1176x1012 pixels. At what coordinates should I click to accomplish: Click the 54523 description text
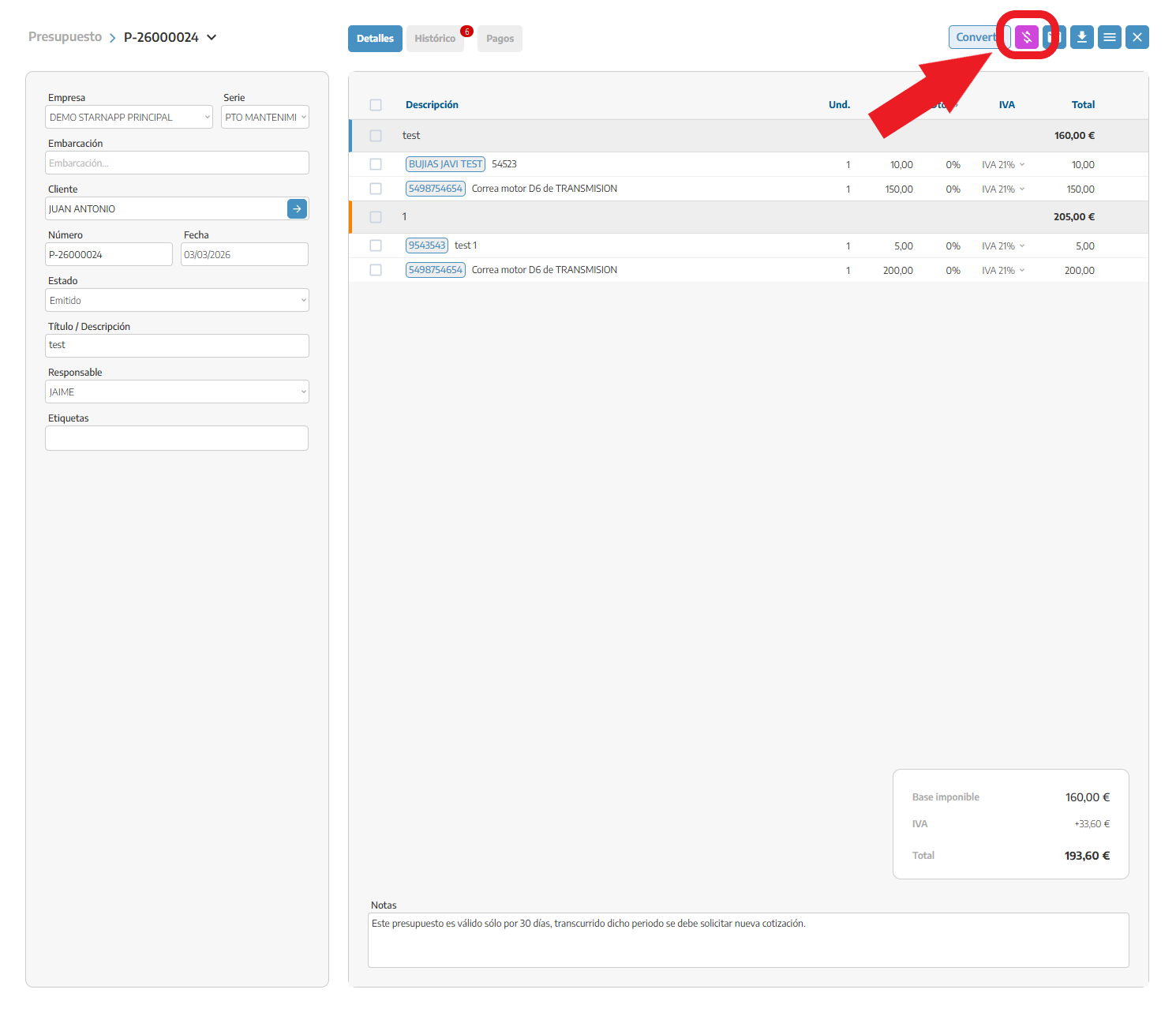click(x=504, y=164)
